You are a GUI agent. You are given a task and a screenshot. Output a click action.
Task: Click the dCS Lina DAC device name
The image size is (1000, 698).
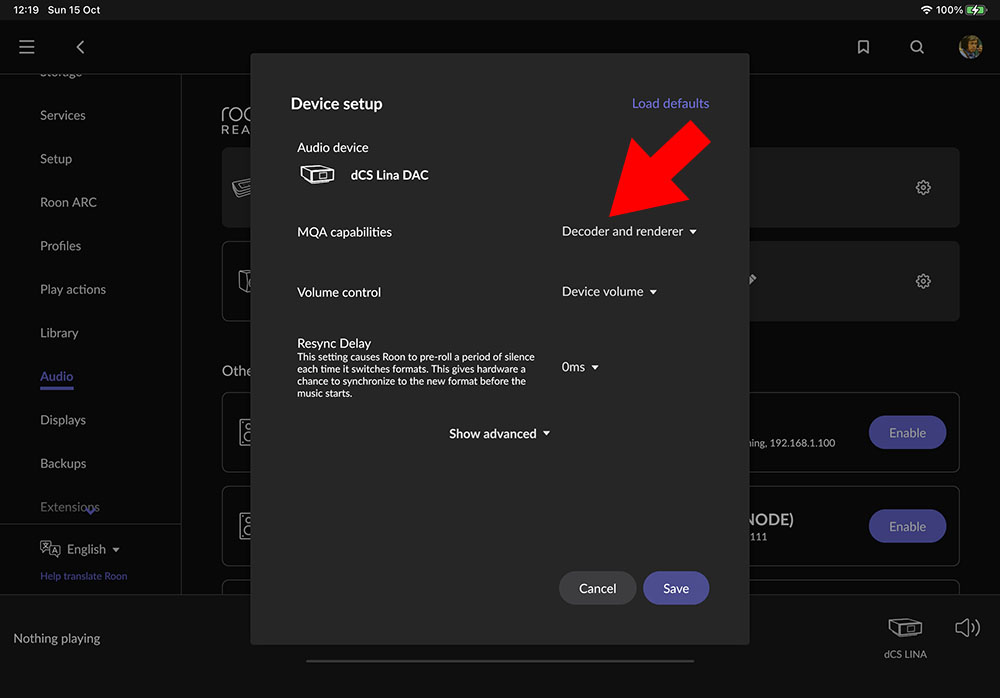click(x=390, y=175)
